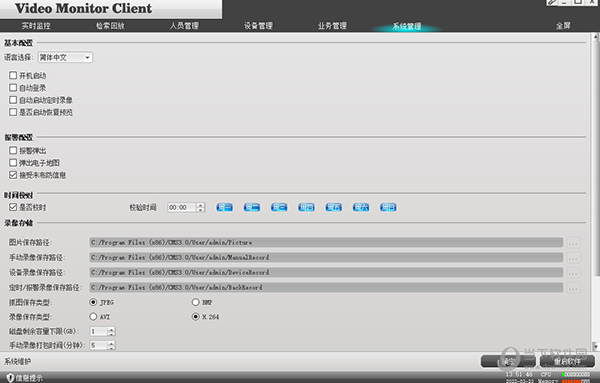
Task: Switch to the 检索回放 playback tab
Action: click(110, 26)
